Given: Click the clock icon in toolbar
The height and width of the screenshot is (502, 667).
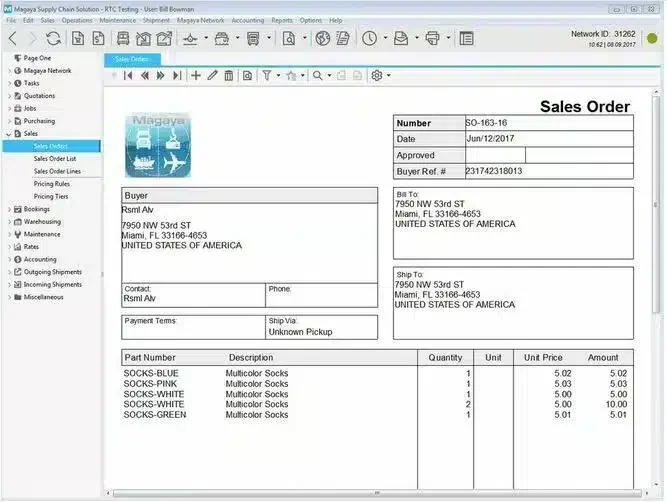Looking at the screenshot, I should tap(369, 39).
